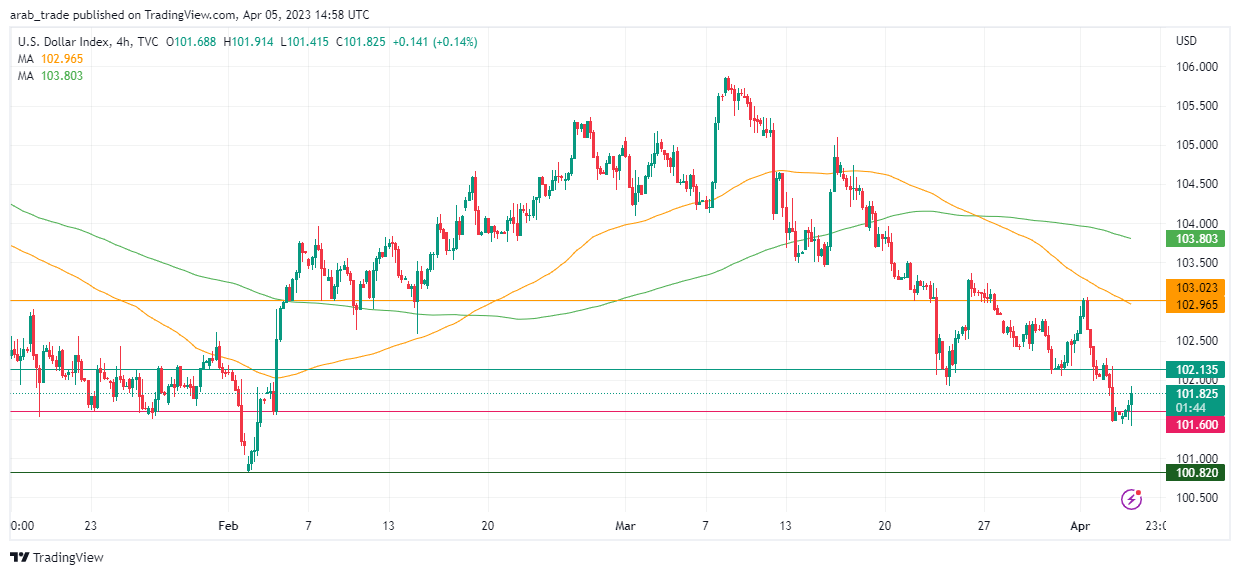Open the USD currency label
This screenshot has width=1240, height=575.
pos(1186,42)
